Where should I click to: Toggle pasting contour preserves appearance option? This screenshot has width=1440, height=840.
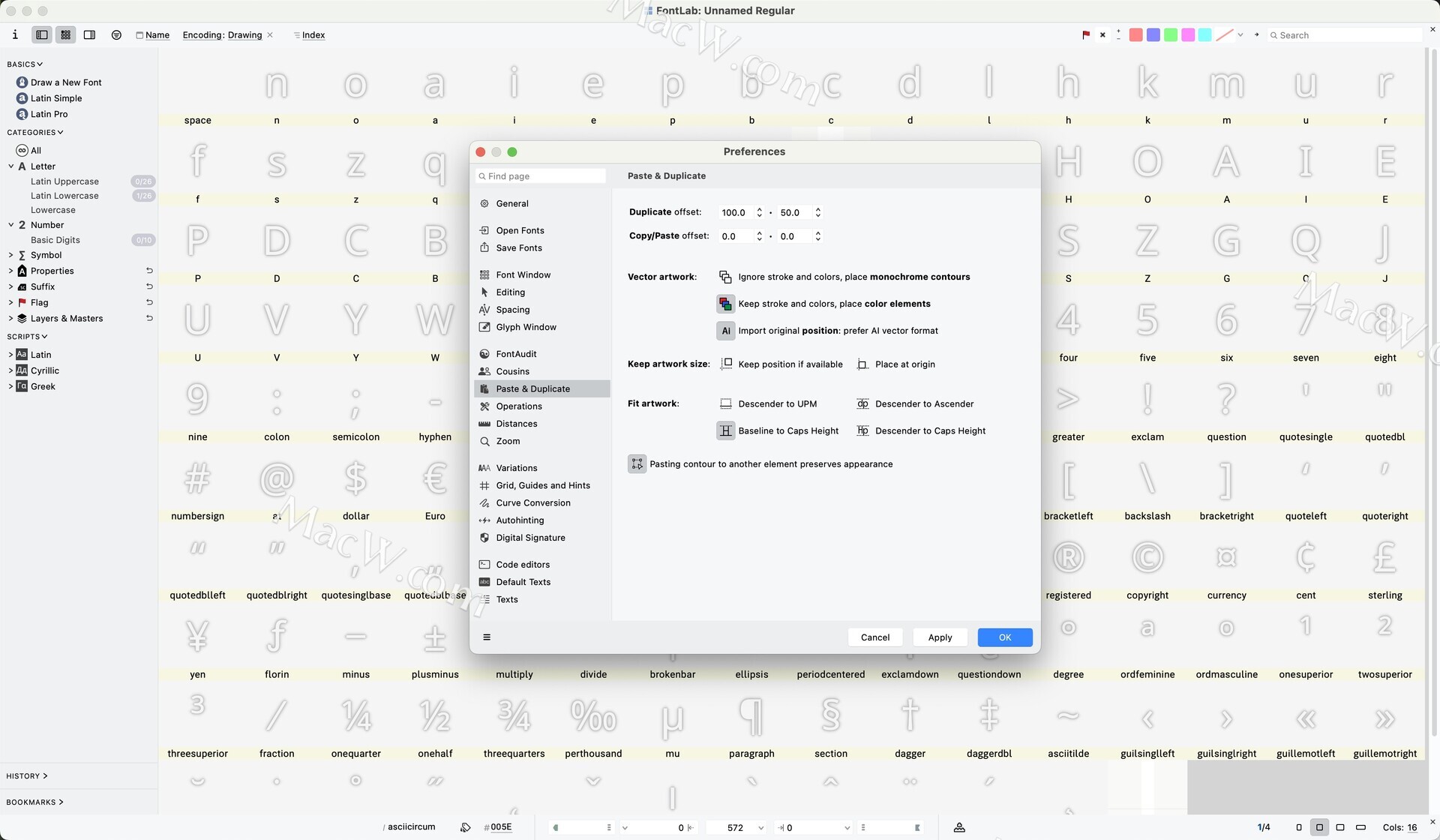(x=637, y=464)
